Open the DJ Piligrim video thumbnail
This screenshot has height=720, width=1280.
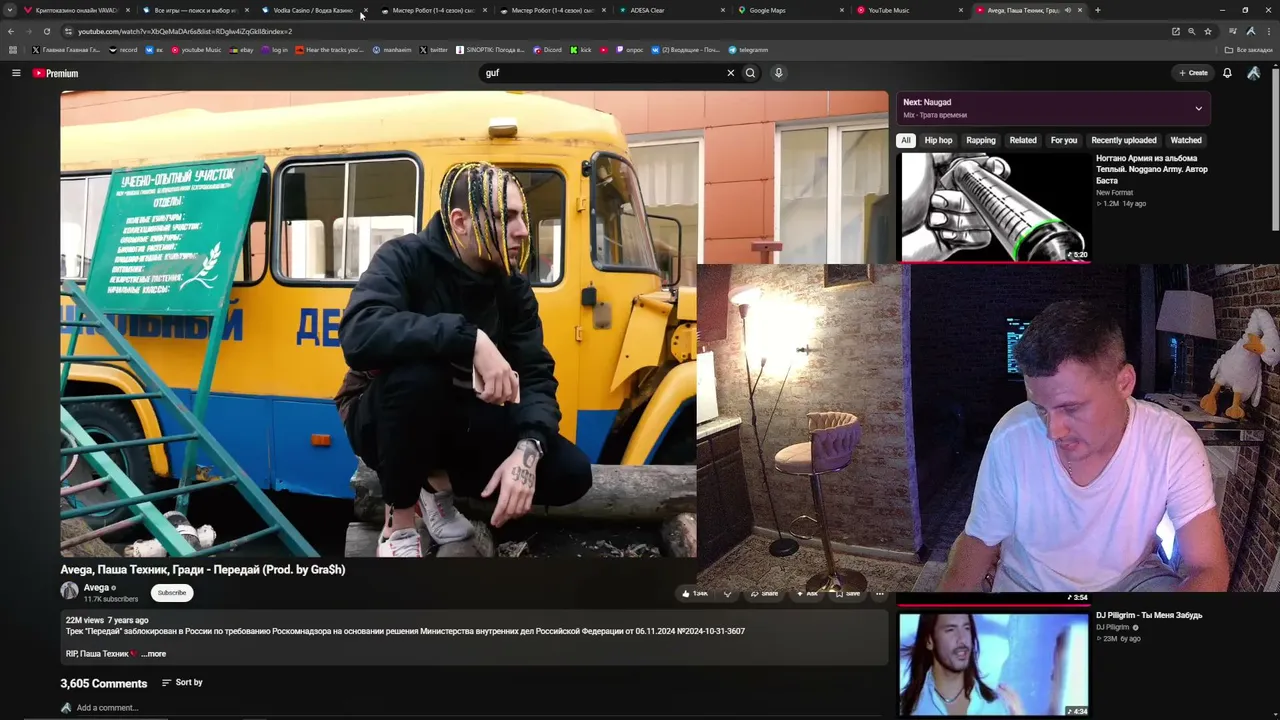pyautogui.click(x=993, y=664)
